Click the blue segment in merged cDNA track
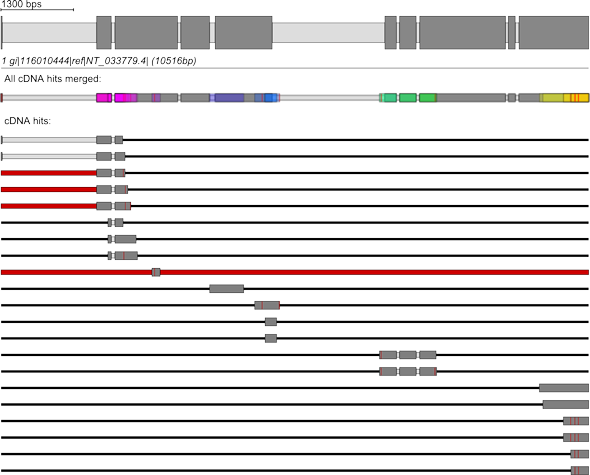Viewport: 590px width, 475px height. click(x=271, y=98)
